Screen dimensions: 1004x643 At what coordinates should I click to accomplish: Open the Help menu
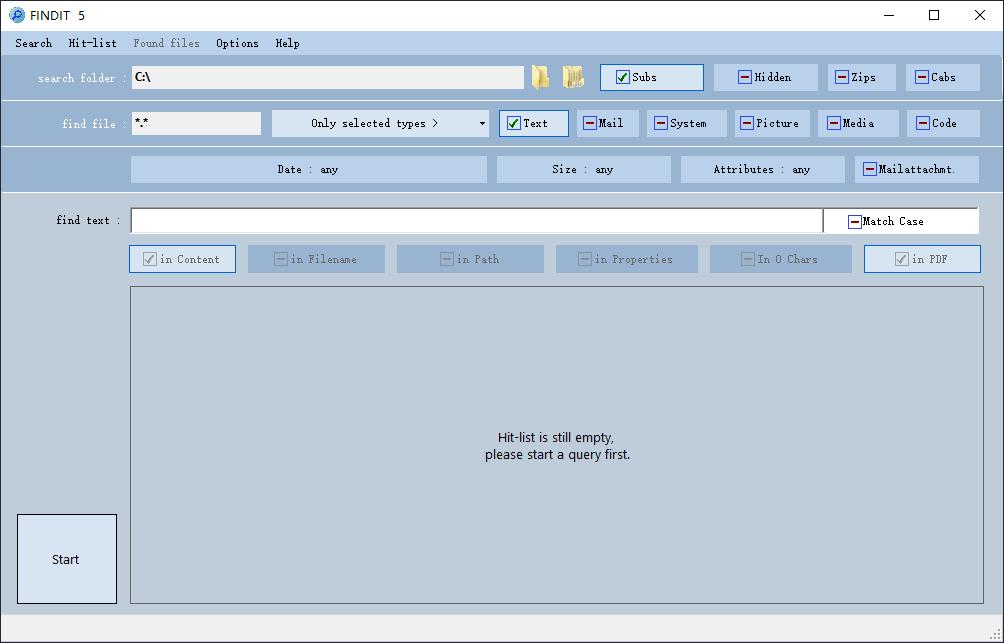[x=287, y=44]
